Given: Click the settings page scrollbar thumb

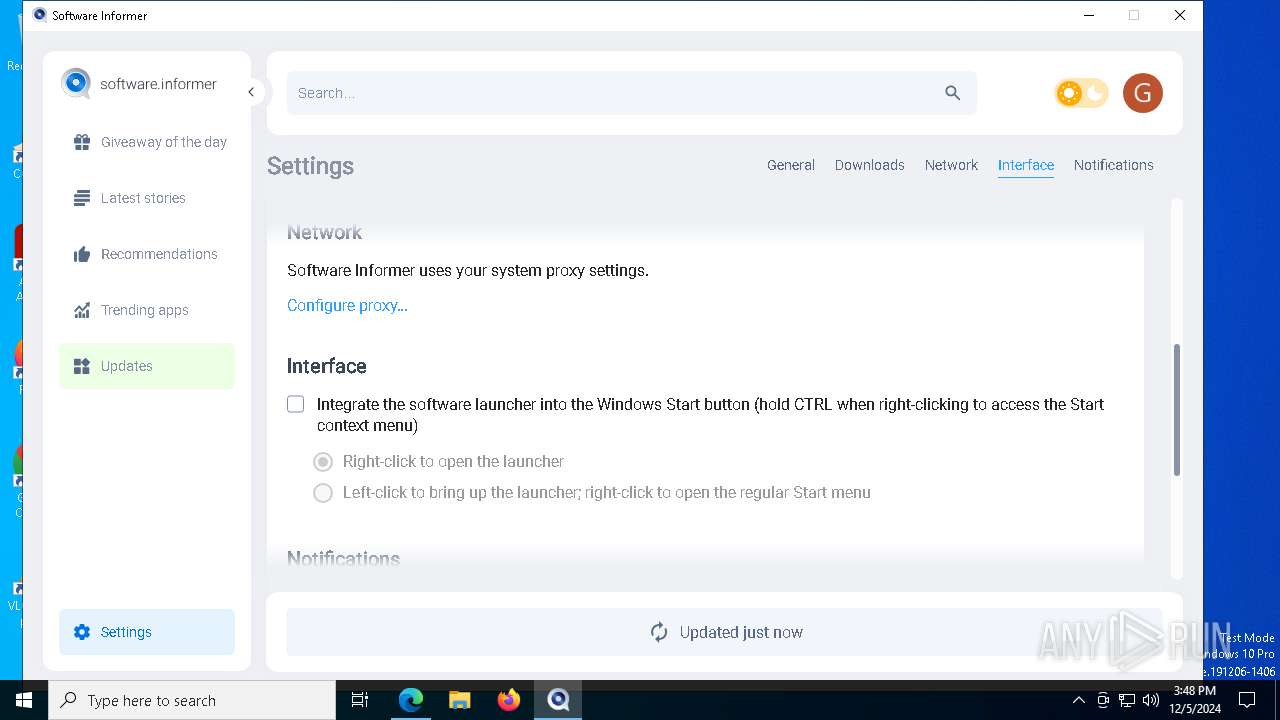Looking at the screenshot, I should pos(1177,410).
